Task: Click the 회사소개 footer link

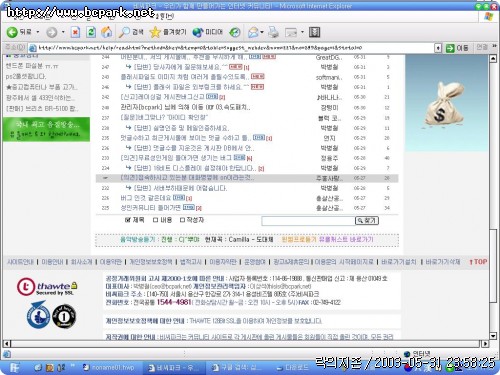Action: pyautogui.click(x=81, y=262)
